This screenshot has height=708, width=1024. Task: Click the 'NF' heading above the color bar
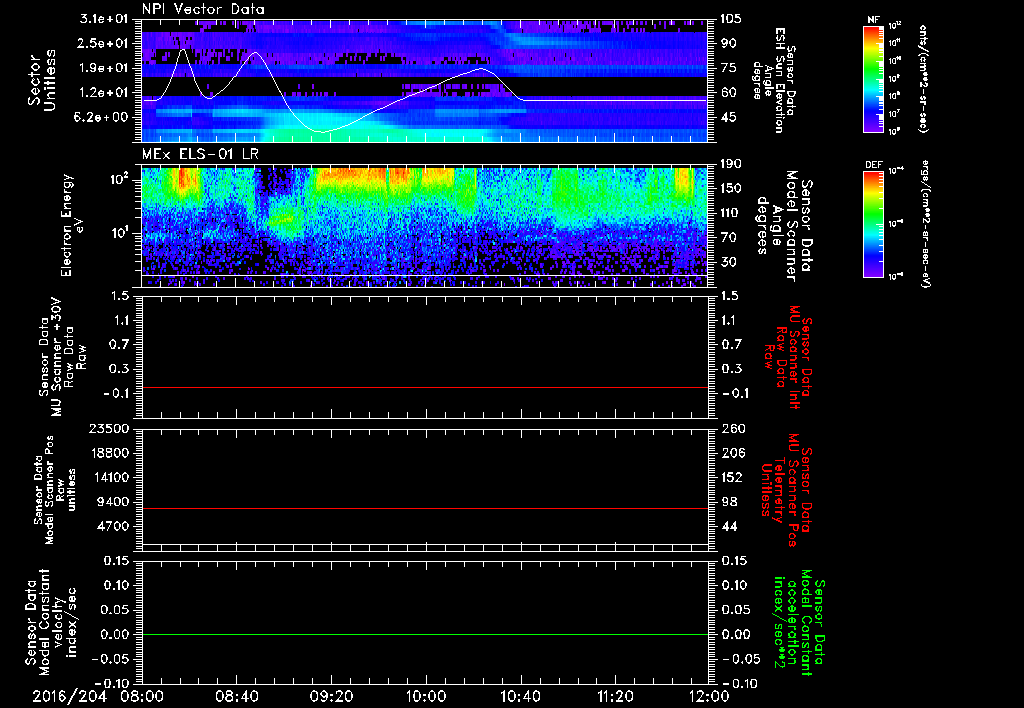point(873,20)
